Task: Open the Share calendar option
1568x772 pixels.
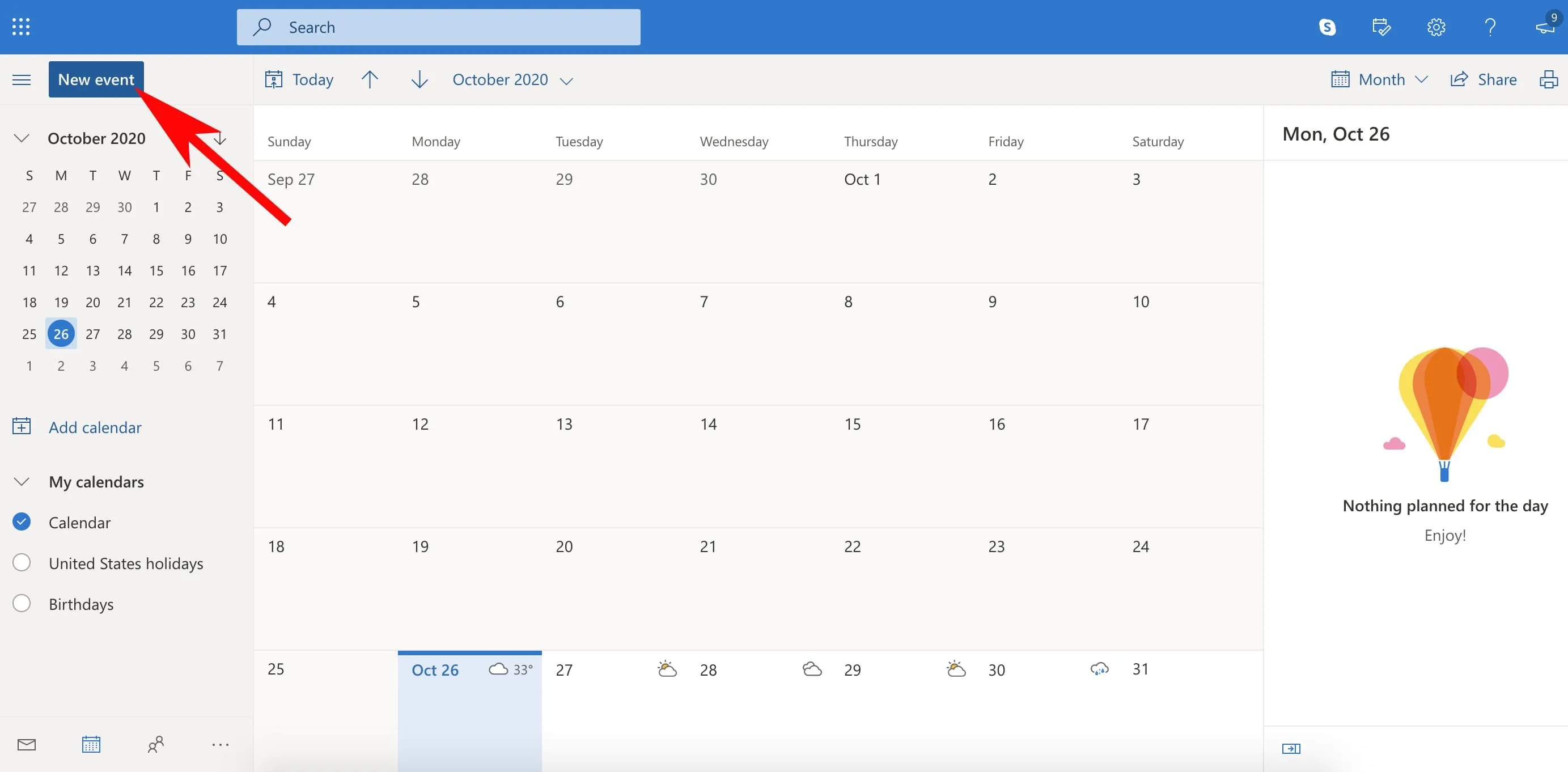Action: (x=1485, y=78)
